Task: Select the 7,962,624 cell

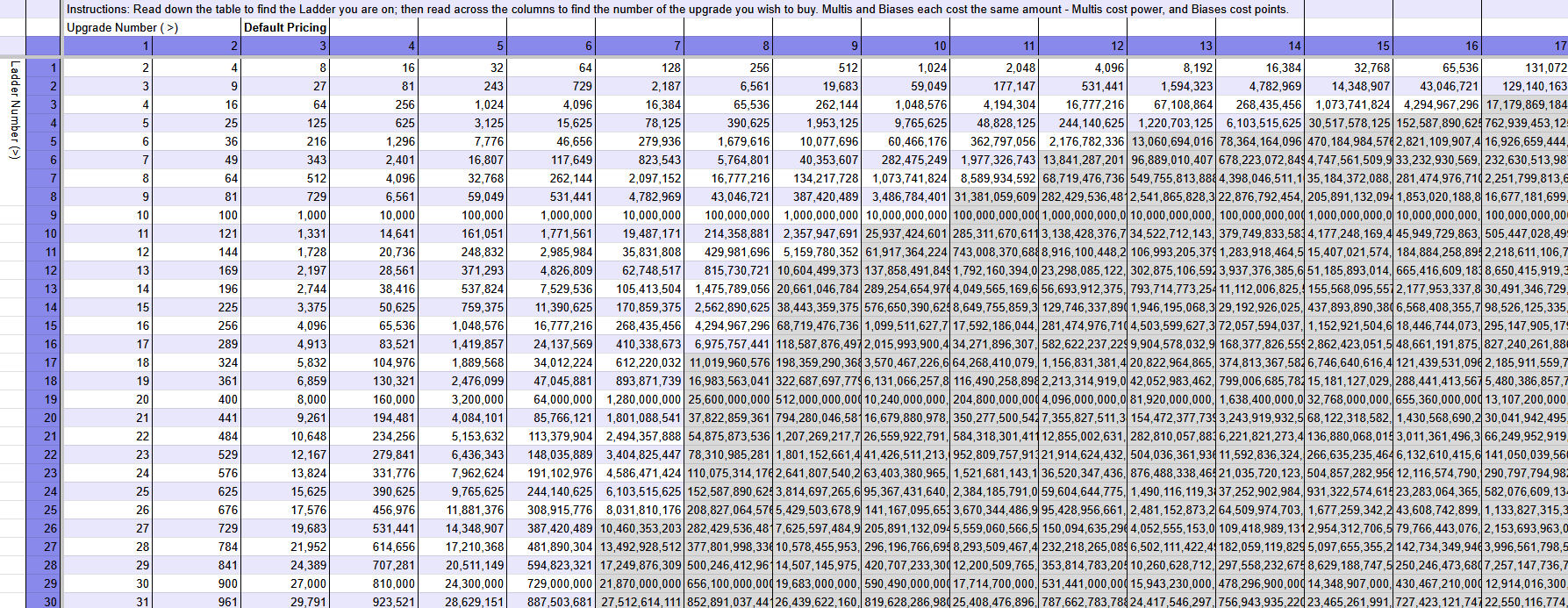Action: (x=462, y=473)
